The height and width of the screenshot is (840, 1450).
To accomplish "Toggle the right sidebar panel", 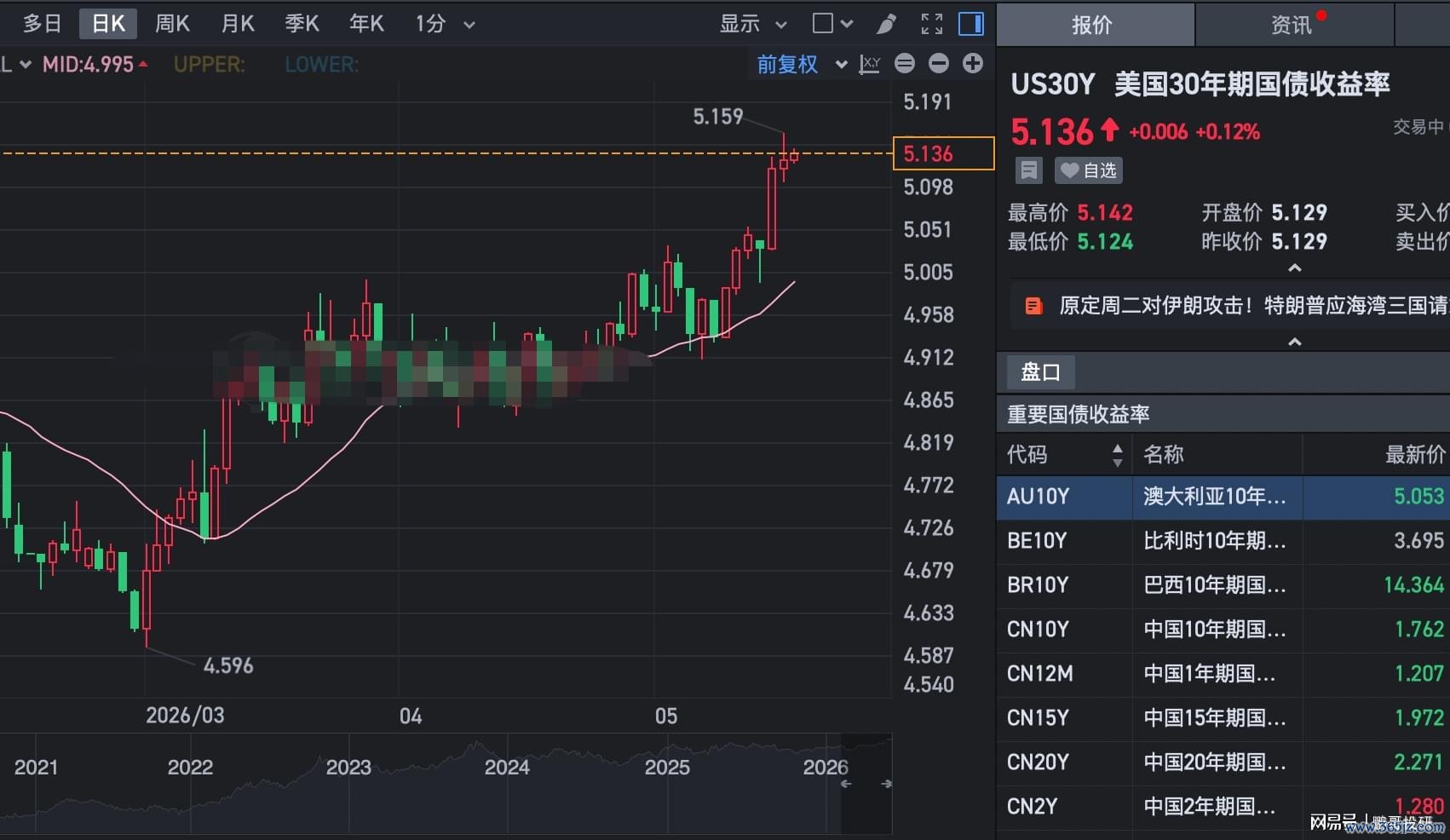I will tap(971, 24).
